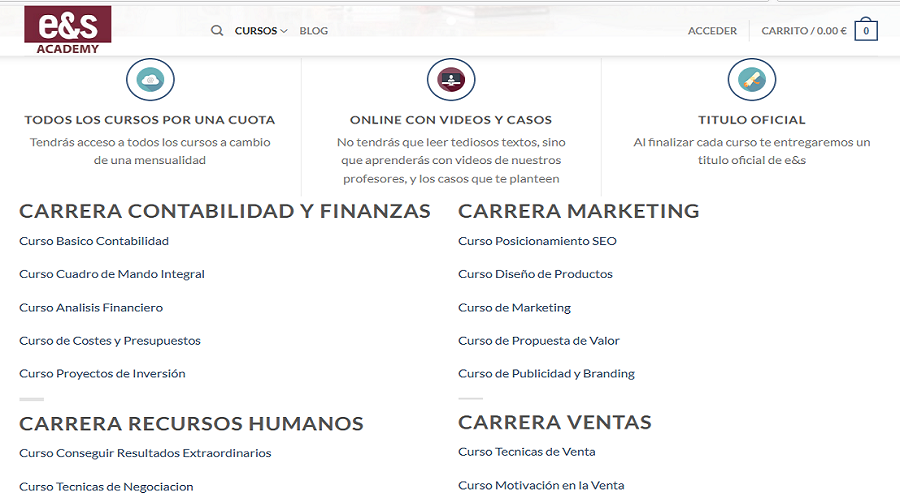Select the CARRERA MARKETING heading

(x=579, y=211)
